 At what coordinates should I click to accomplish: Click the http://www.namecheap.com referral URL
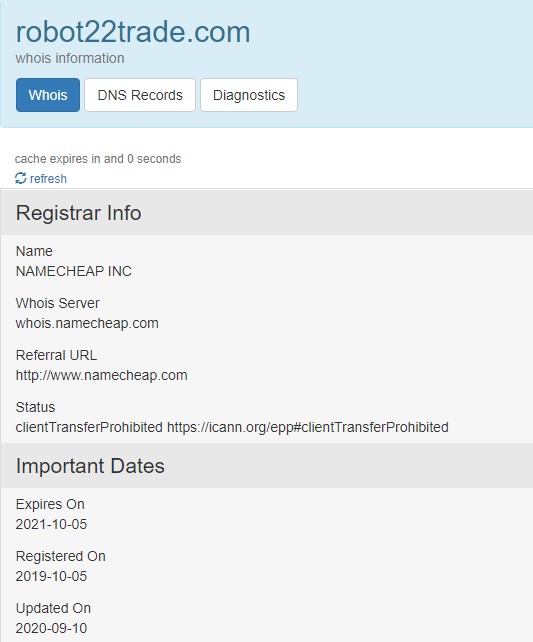pyautogui.click(x=102, y=375)
